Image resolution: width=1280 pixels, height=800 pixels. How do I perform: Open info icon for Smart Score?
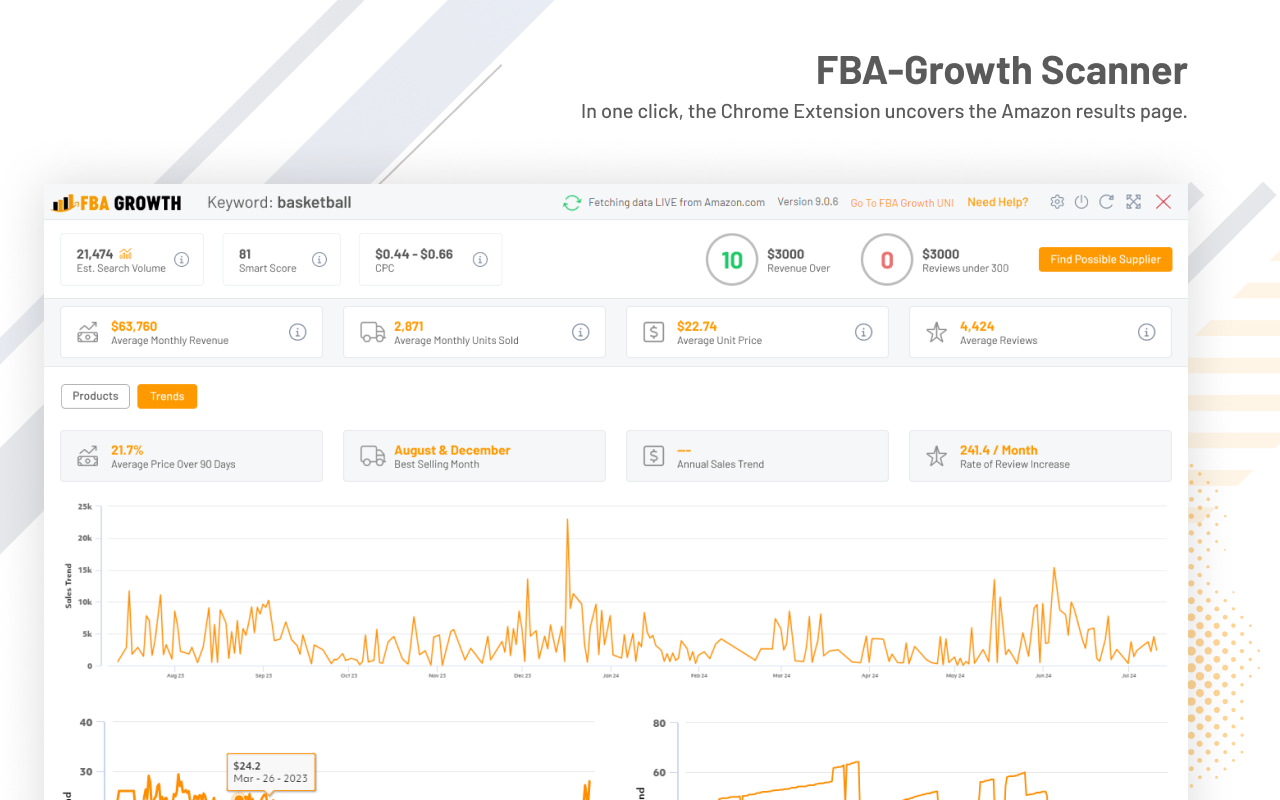(x=319, y=260)
